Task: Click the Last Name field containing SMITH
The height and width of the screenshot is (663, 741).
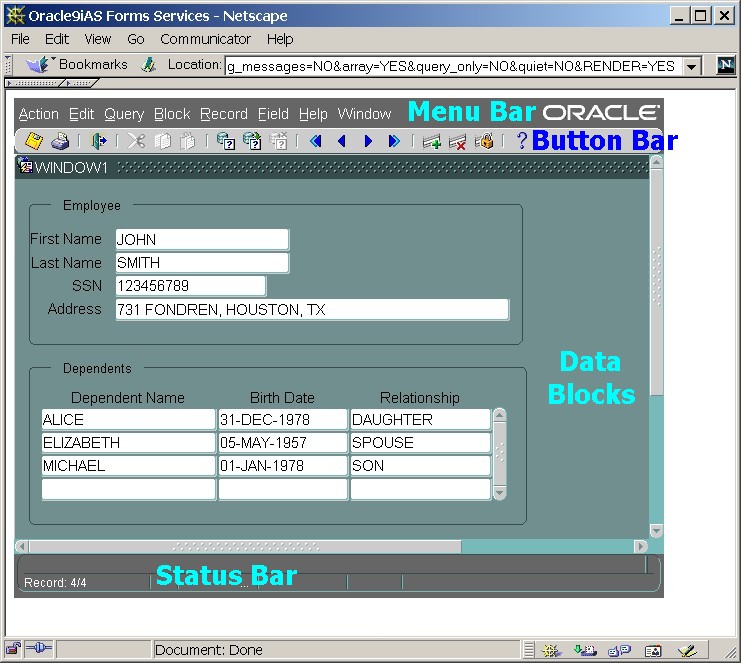Action: pos(202,263)
